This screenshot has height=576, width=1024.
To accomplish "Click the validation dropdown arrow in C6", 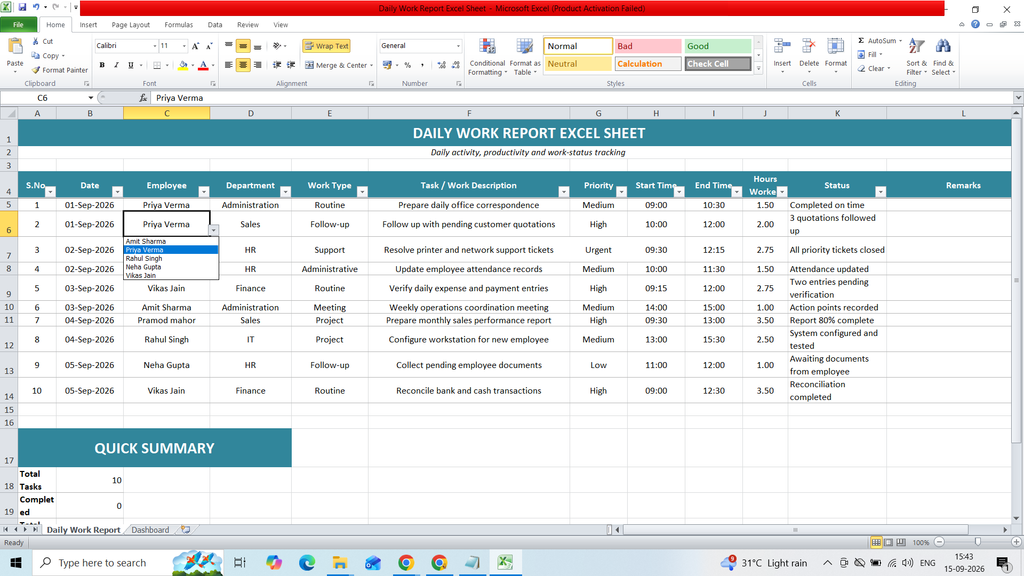I will [x=214, y=231].
